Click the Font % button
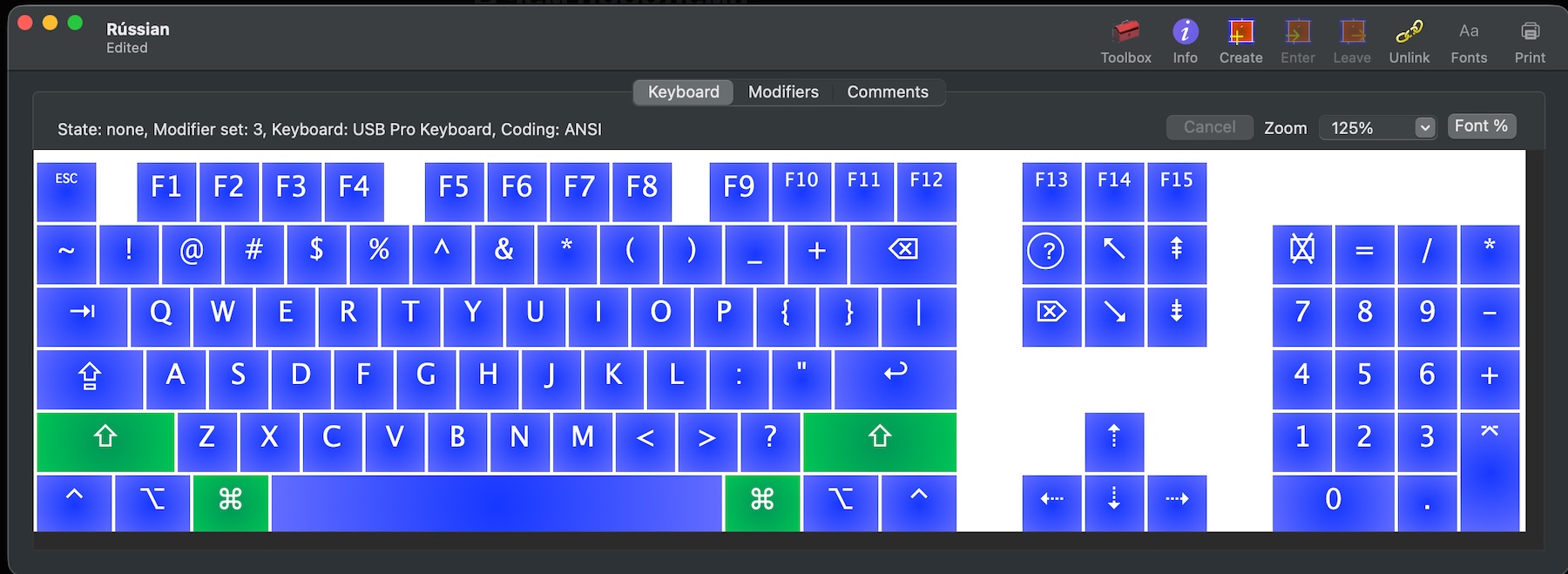The height and width of the screenshot is (574, 1568). [x=1481, y=126]
